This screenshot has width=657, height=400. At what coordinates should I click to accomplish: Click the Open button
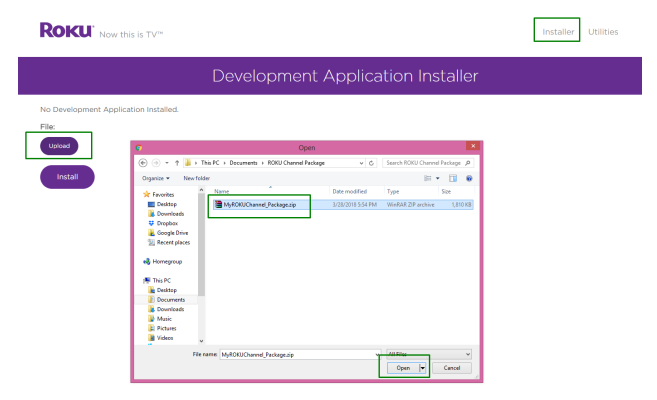403,368
